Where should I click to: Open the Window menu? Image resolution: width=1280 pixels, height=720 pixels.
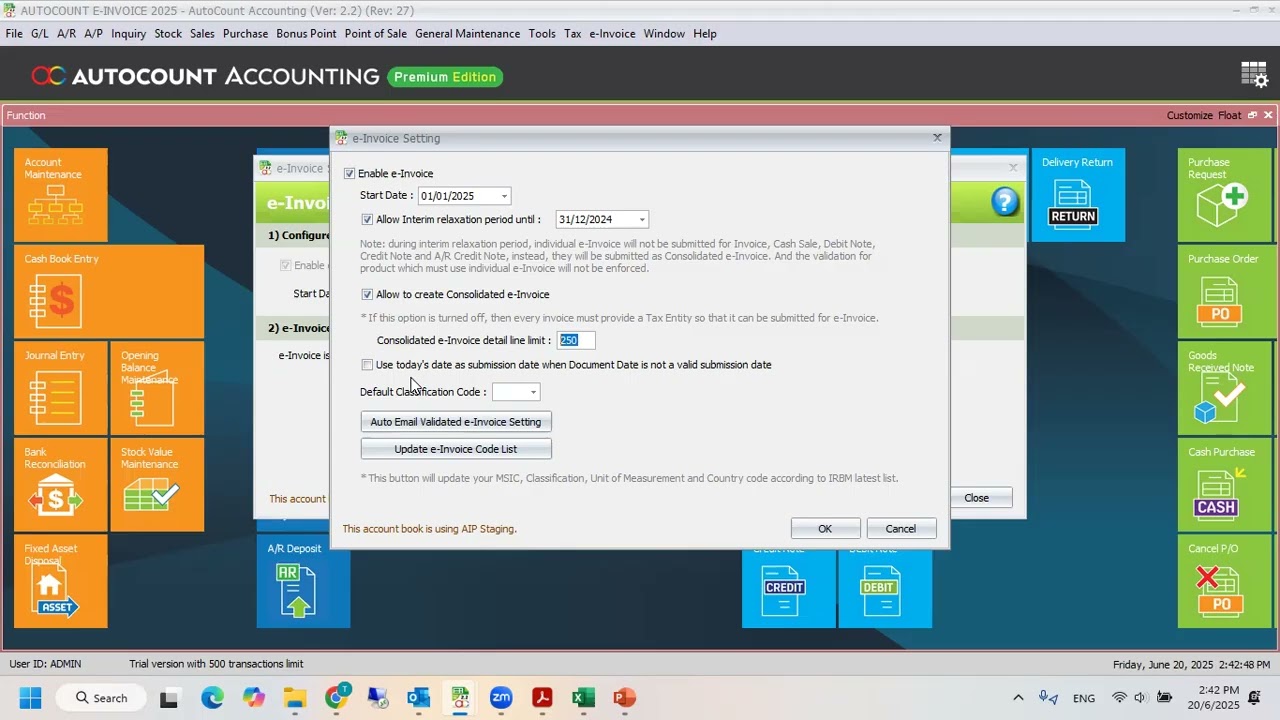664,34
